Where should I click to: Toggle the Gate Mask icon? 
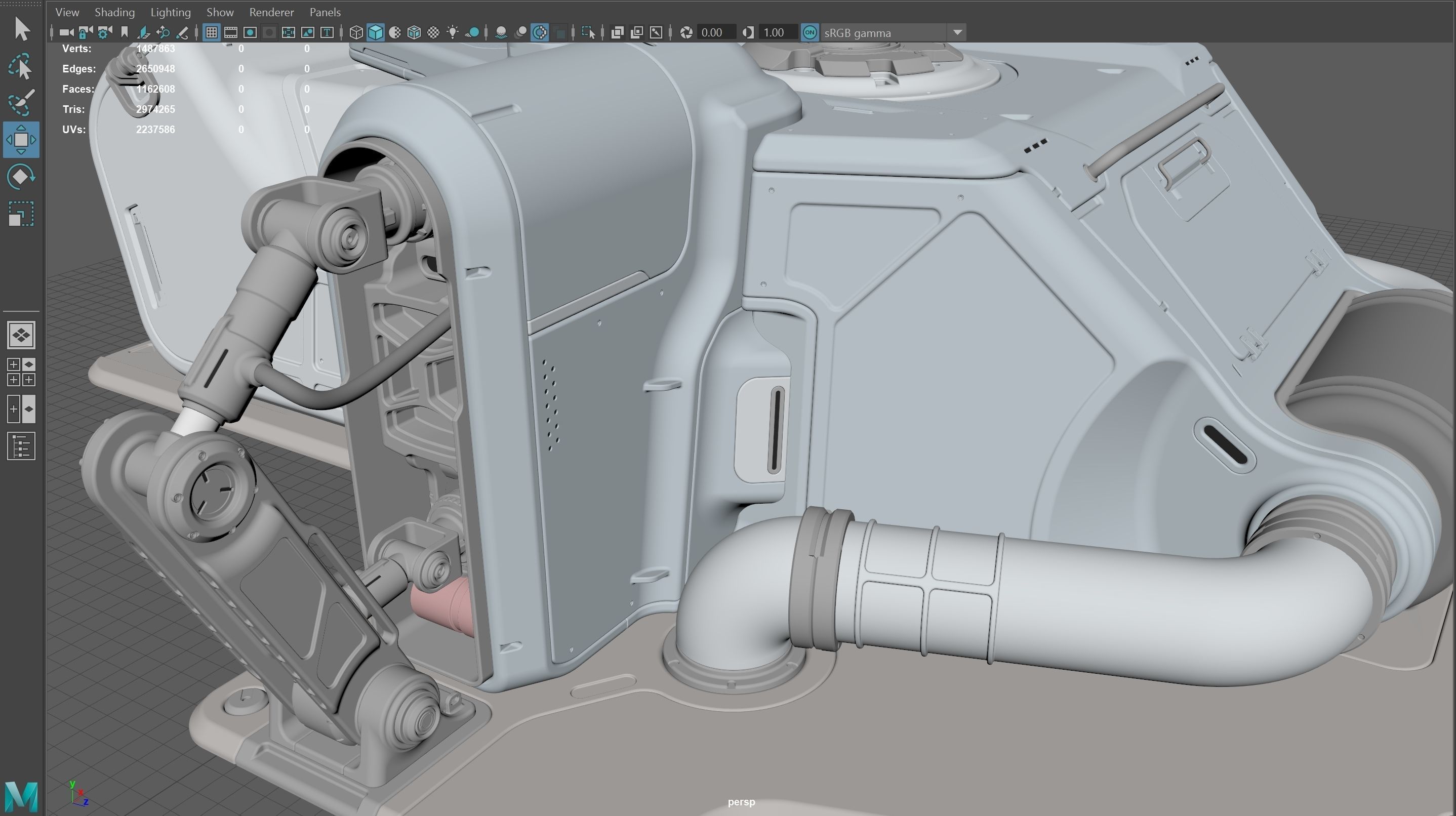pyautogui.click(x=269, y=33)
